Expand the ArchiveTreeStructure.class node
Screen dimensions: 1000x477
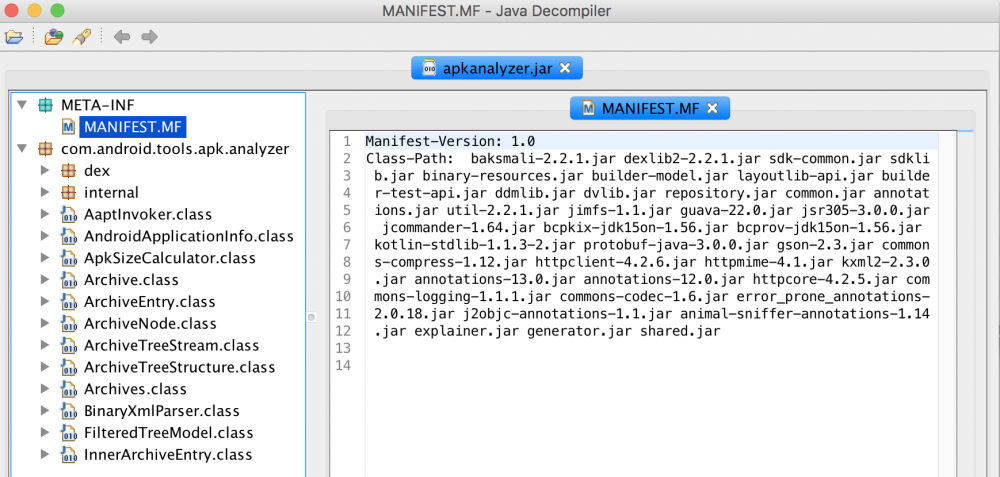click(45, 367)
